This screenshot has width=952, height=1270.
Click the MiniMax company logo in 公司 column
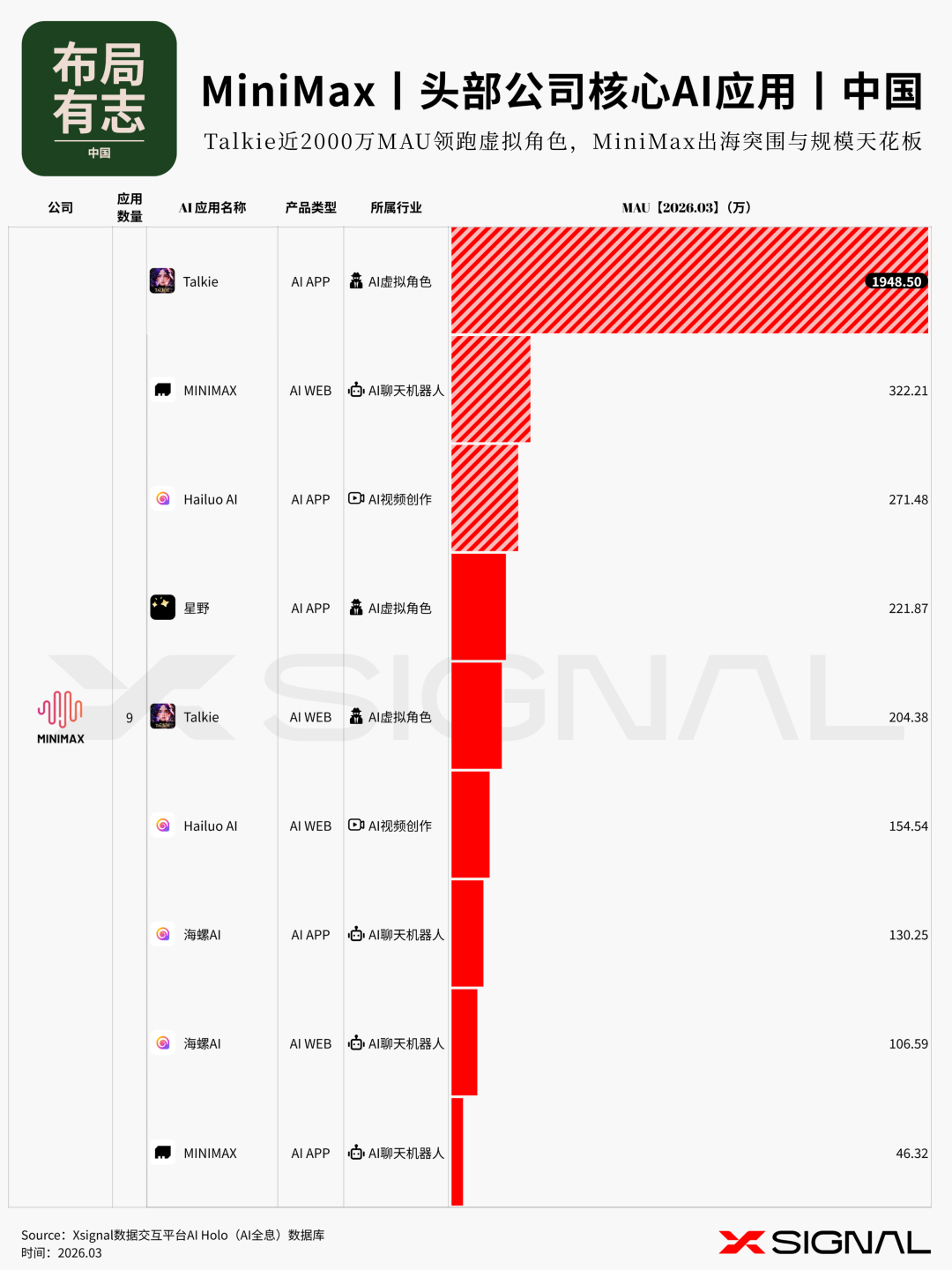click(x=61, y=716)
